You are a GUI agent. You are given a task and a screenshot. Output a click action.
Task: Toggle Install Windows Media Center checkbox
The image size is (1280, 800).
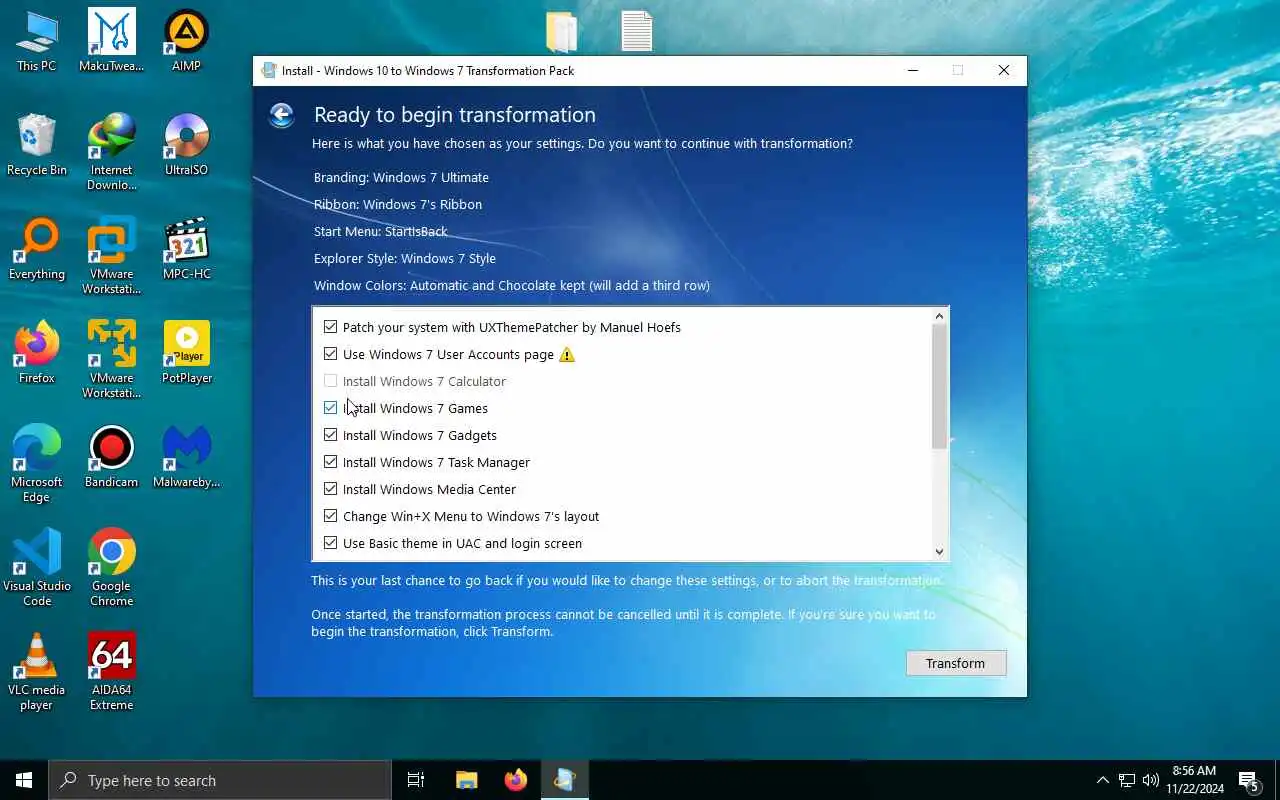point(331,489)
